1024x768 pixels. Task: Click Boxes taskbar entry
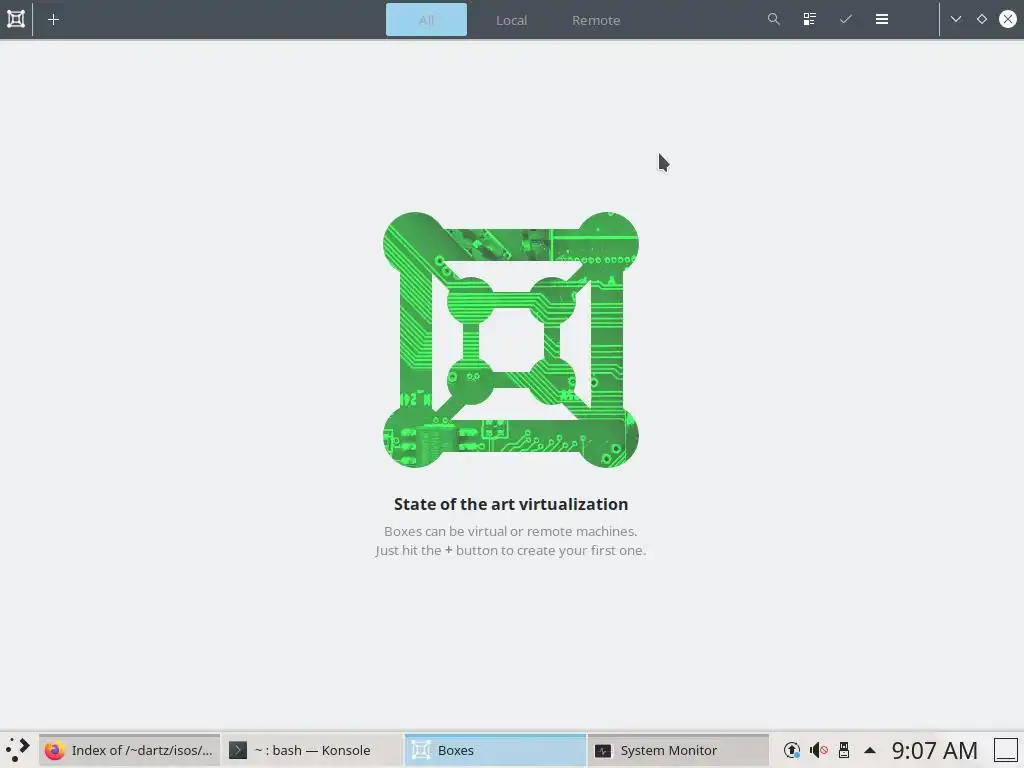coord(495,750)
